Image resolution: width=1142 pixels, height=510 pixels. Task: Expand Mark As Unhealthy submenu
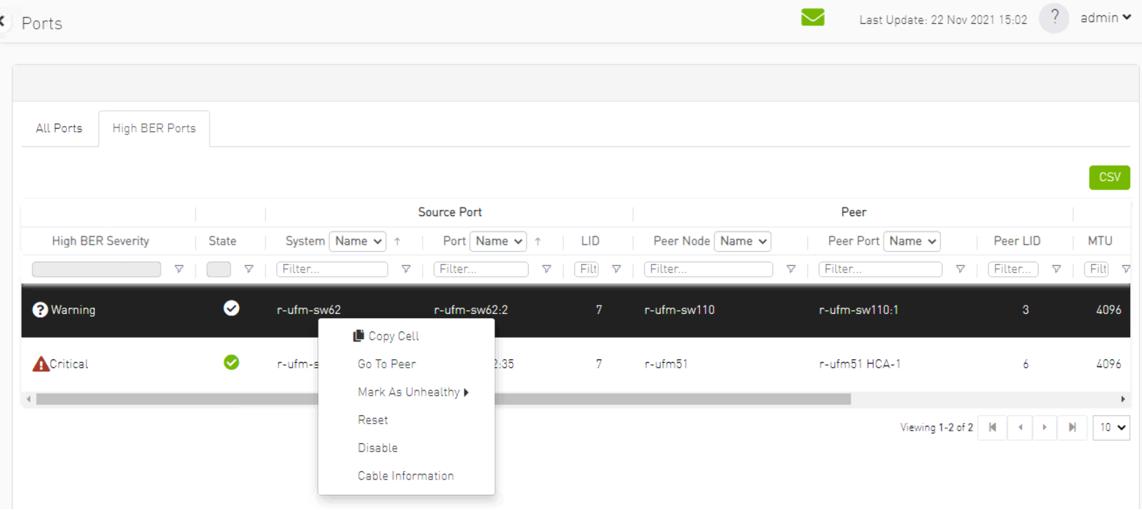coord(412,392)
